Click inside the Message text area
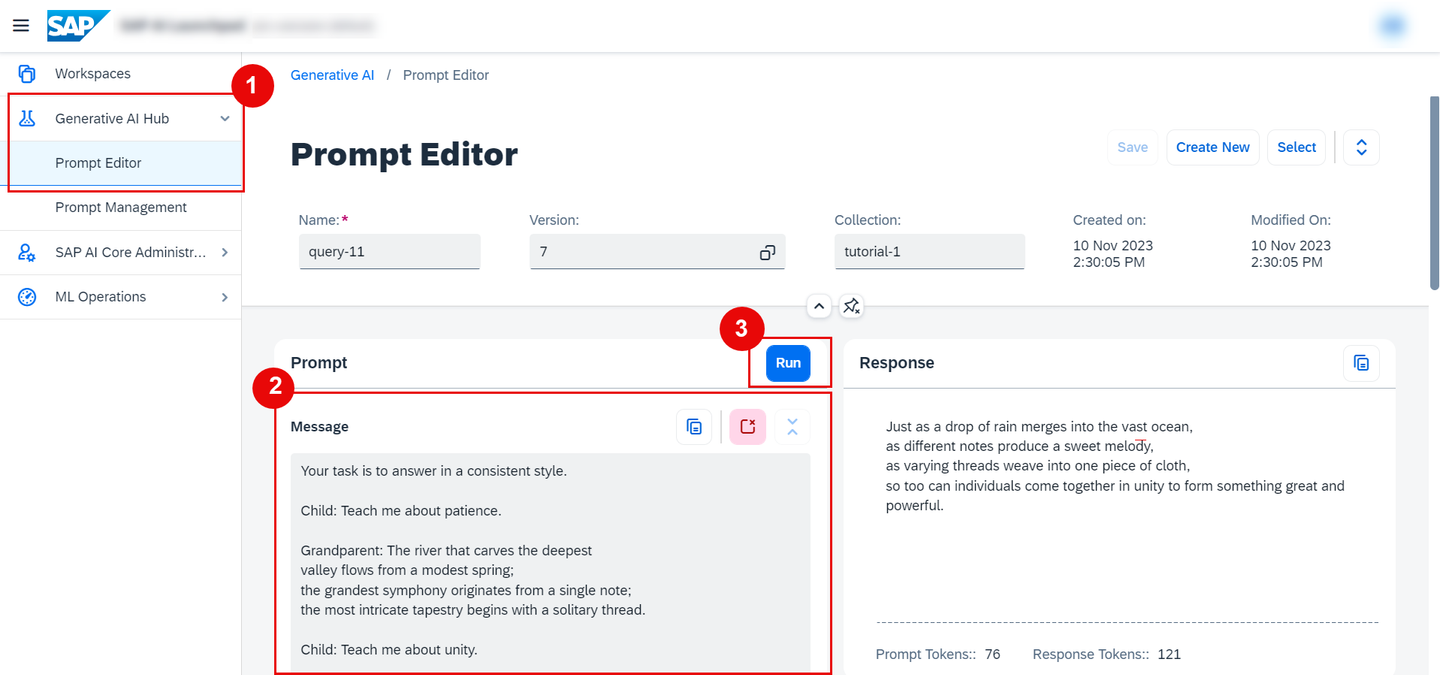 tap(550, 562)
